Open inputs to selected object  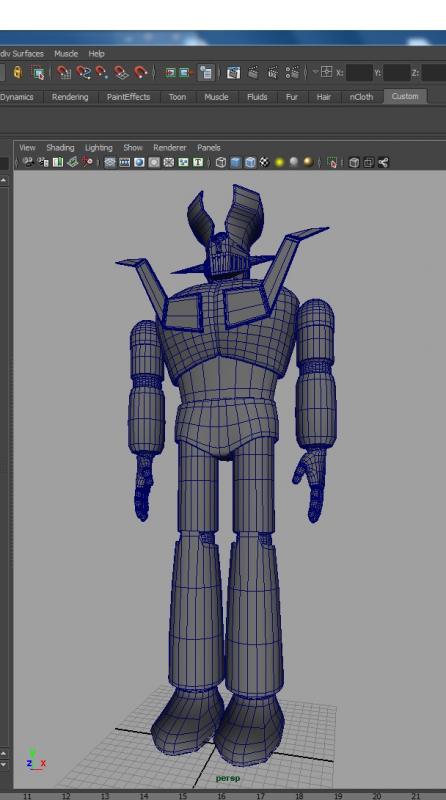(x=170, y=73)
